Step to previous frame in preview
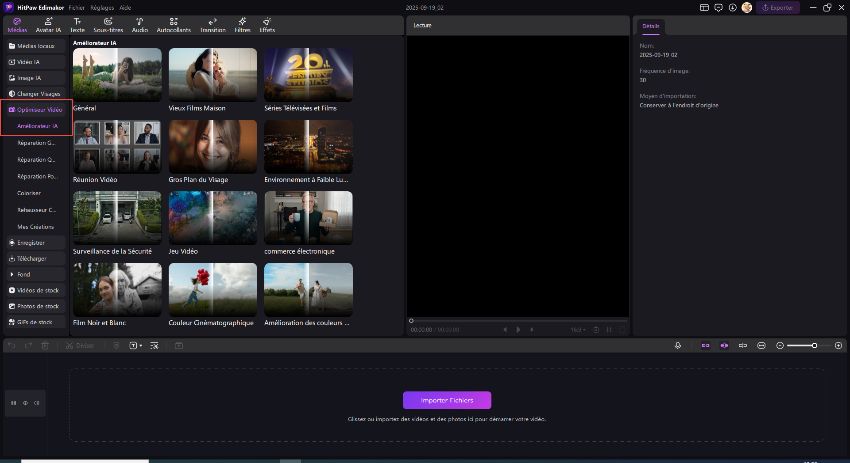 click(x=505, y=330)
